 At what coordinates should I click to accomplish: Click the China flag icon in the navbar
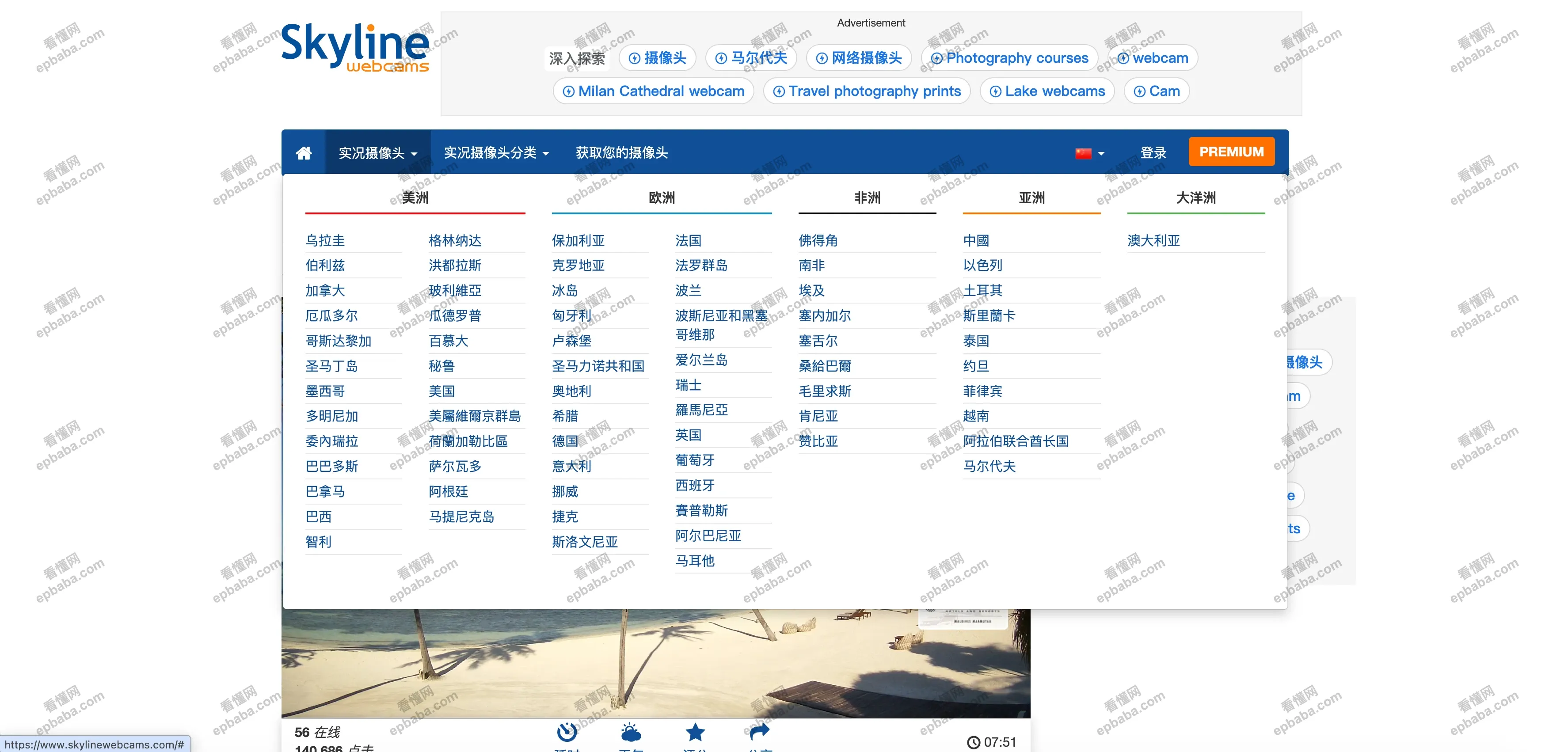(x=1084, y=153)
